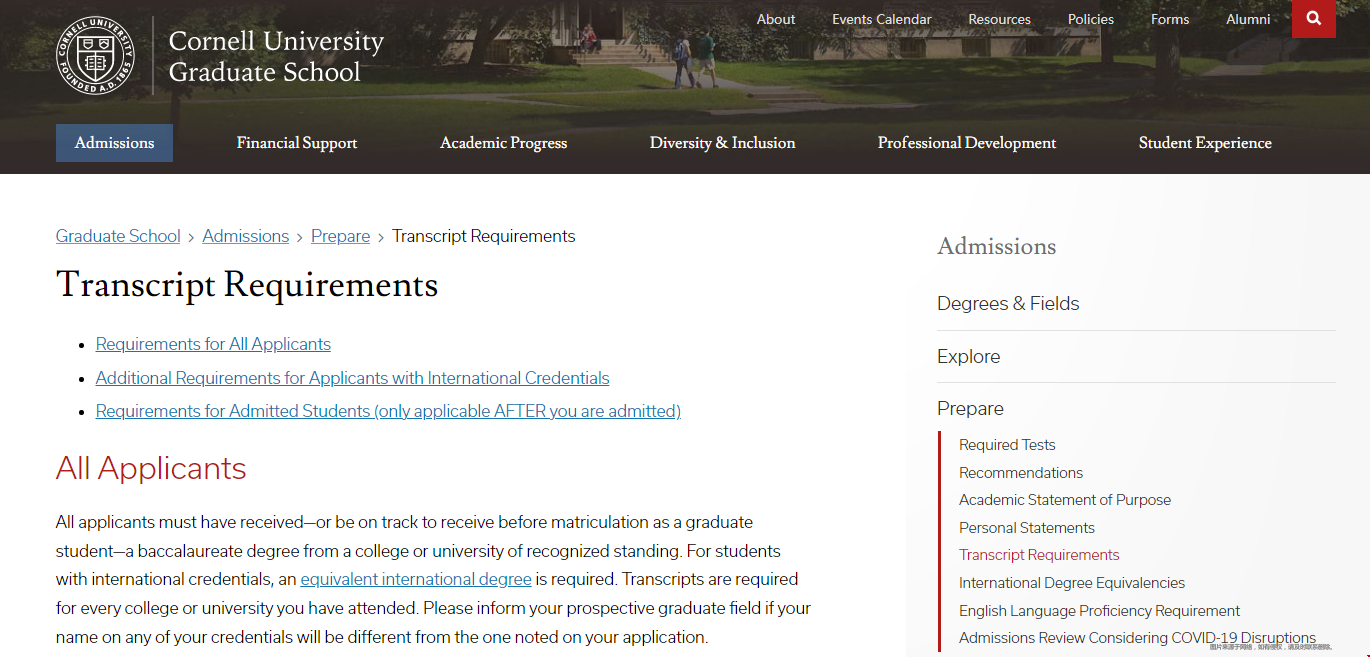Open the Policies menu item

pyautogui.click(x=1091, y=19)
